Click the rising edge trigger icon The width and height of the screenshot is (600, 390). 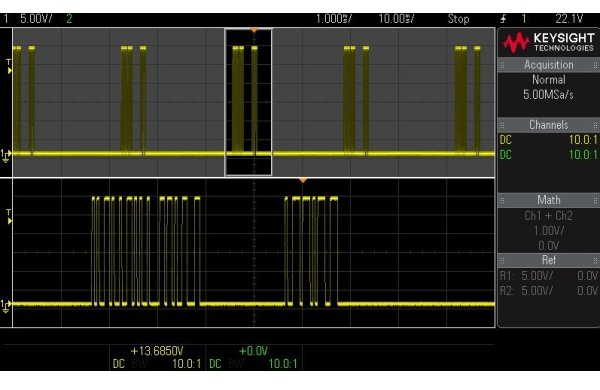tap(504, 19)
